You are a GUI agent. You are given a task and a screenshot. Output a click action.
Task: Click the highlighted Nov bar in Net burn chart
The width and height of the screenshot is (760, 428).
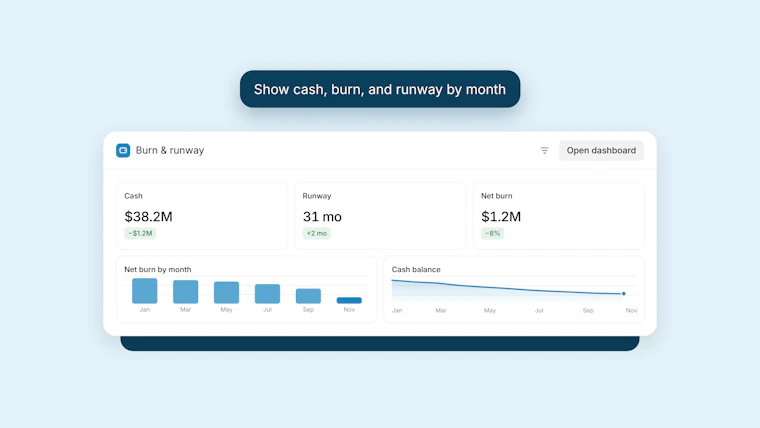click(x=349, y=300)
